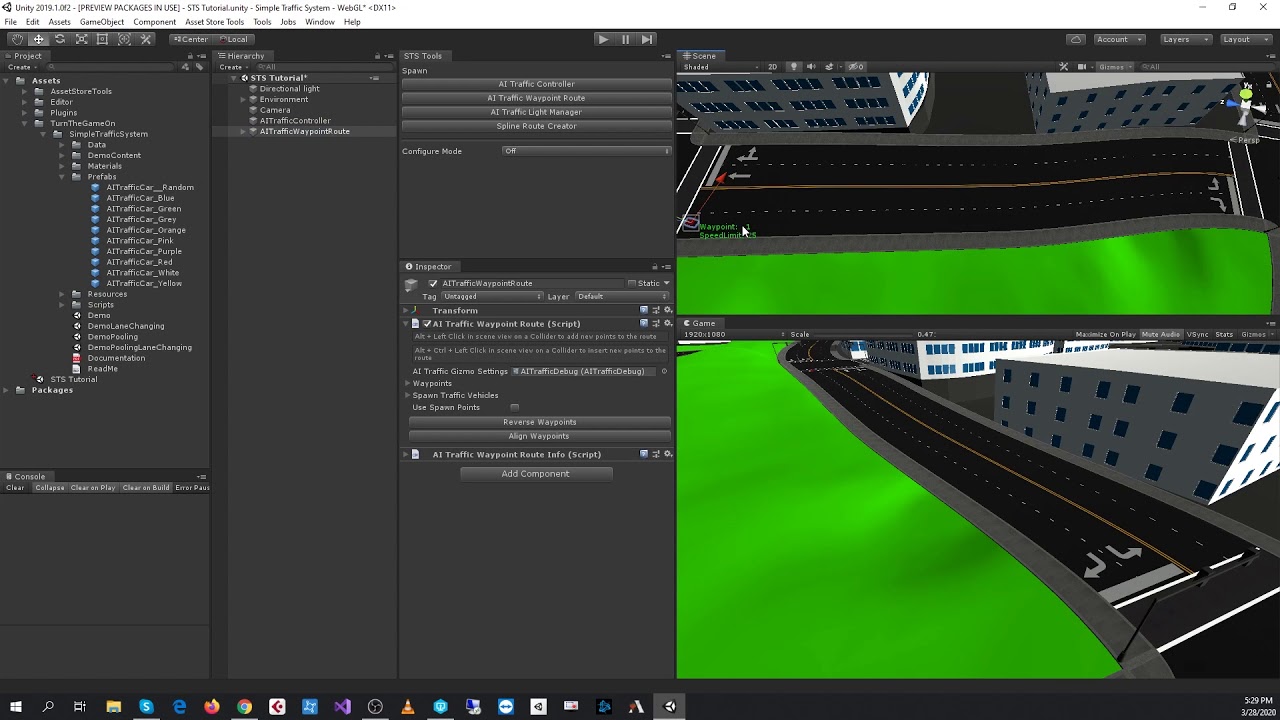This screenshot has height=720, width=1280.
Task: Select the AITrafficController in Hierarchy
Action: point(295,121)
